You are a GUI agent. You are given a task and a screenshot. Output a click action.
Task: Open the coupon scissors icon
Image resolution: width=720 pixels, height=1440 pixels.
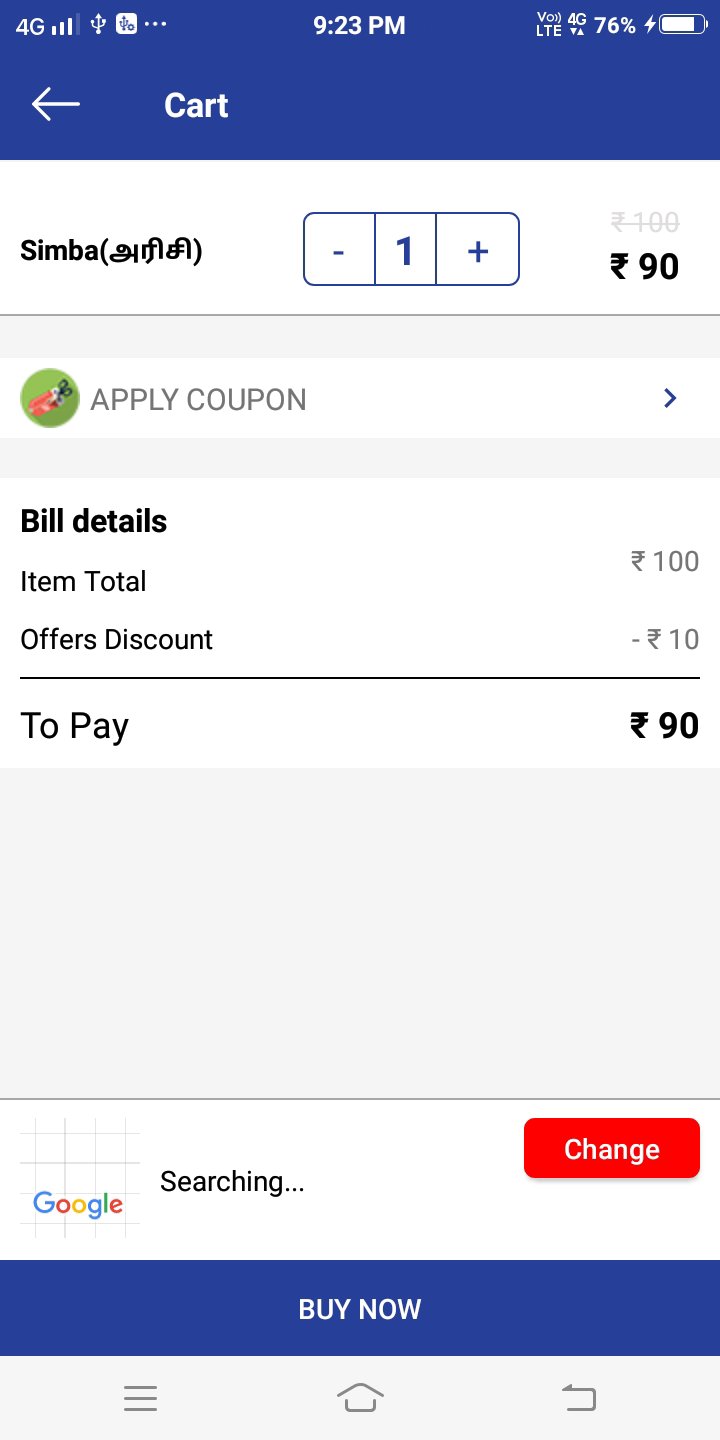50,398
